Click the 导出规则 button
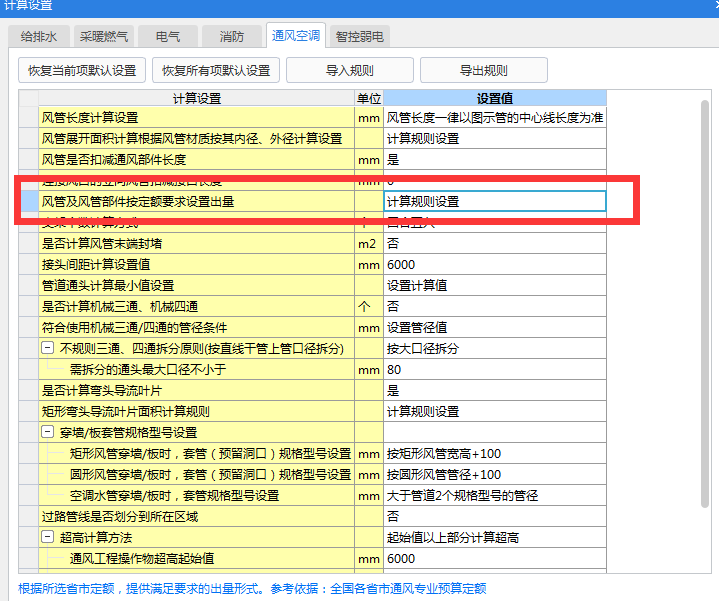Viewport: 719px width, 601px height. pyautogui.click(x=483, y=71)
